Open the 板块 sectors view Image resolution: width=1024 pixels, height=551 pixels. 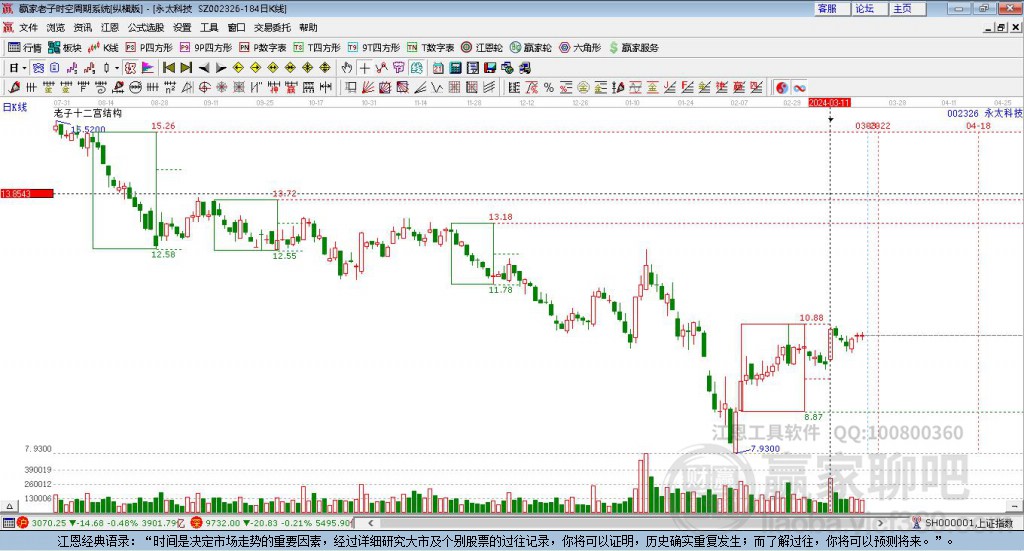click(64, 48)
